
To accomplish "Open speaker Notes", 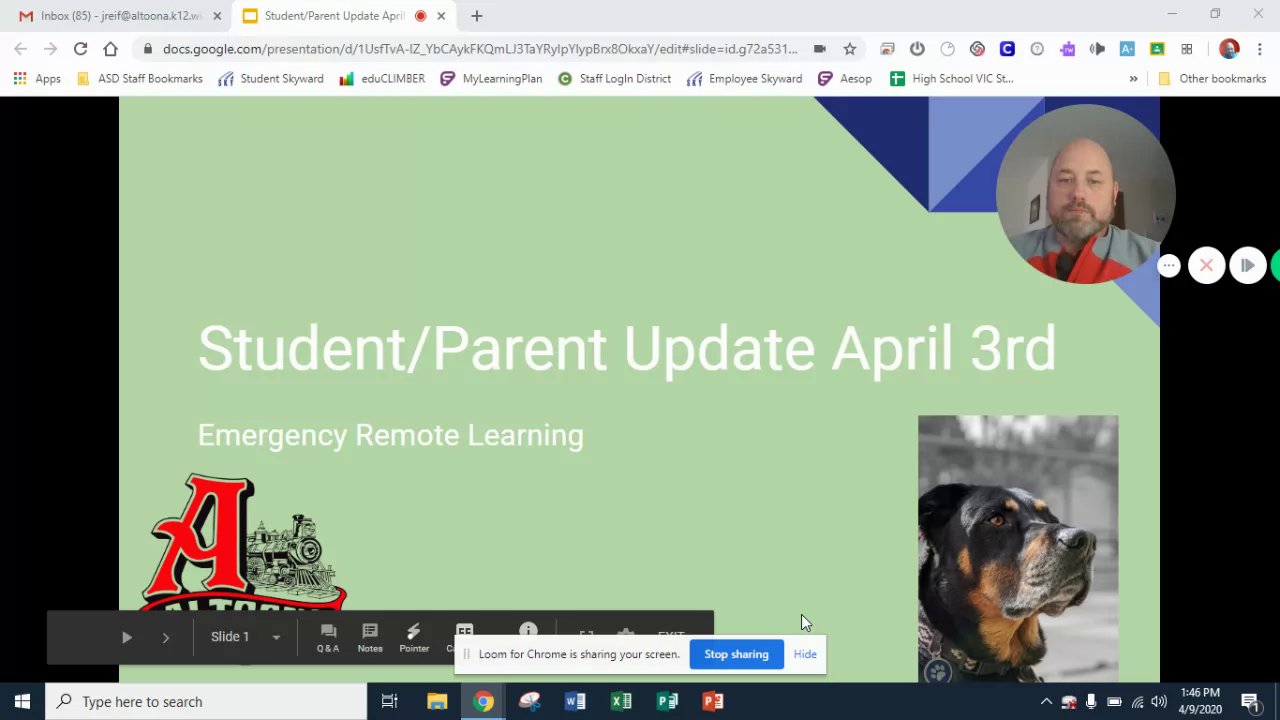I will click(x=370, y=637).
